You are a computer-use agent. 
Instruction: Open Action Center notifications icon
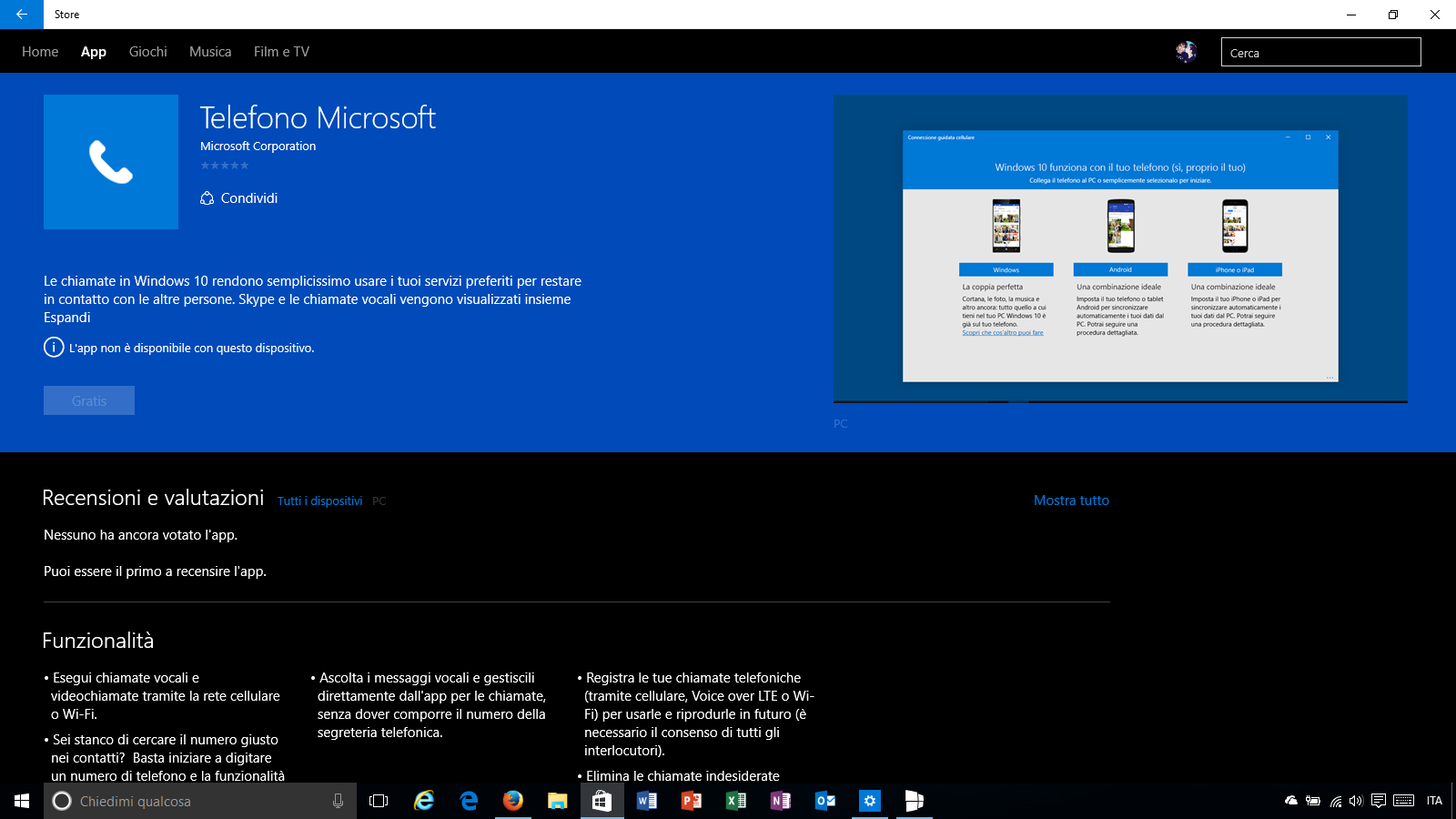(1379, 801)
